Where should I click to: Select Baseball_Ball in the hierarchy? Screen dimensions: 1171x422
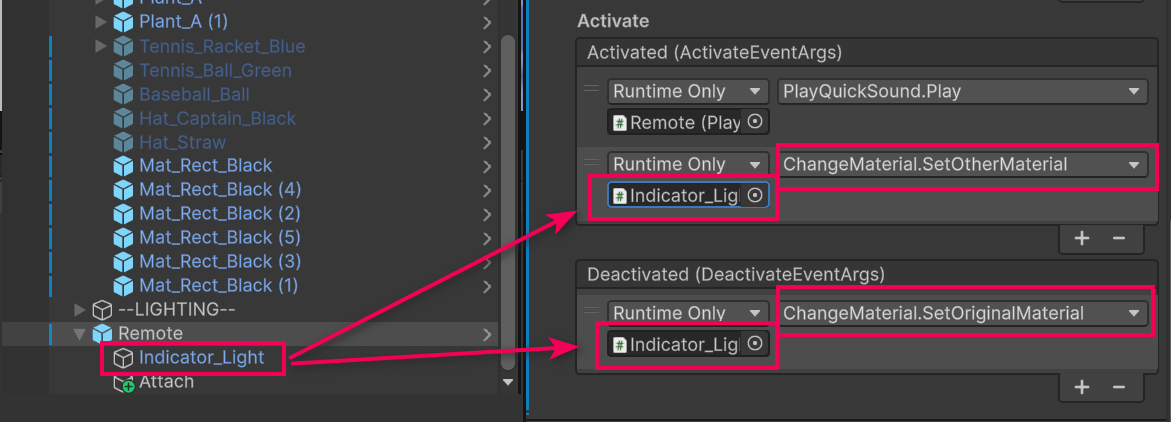[x=194, y=94]
